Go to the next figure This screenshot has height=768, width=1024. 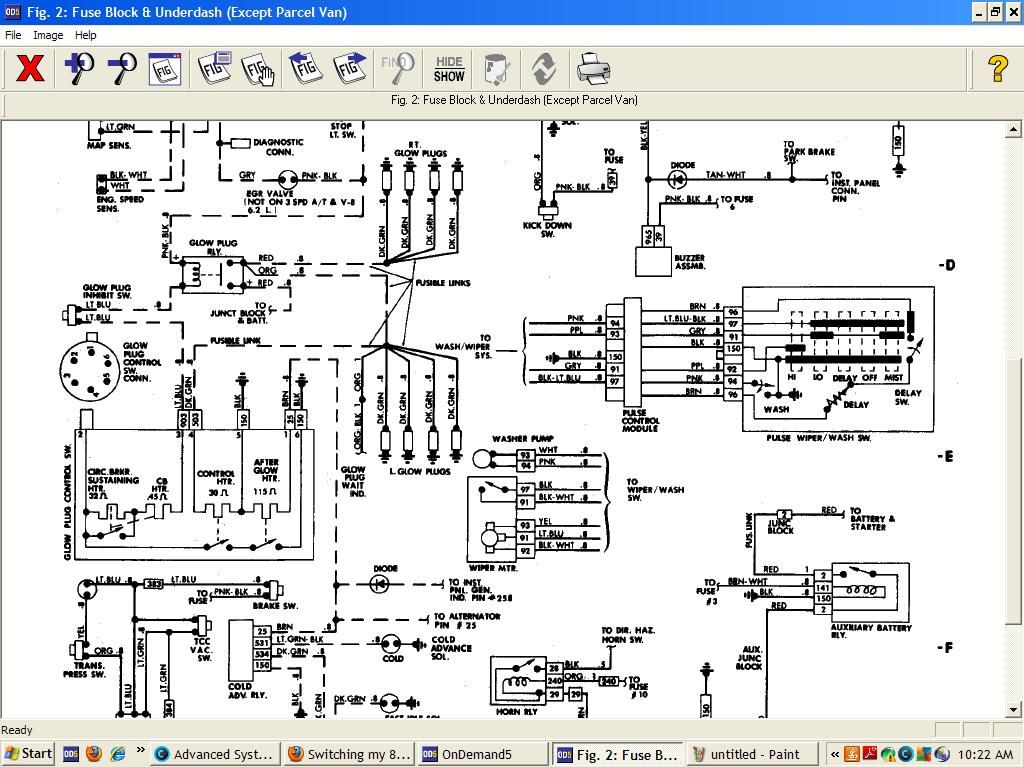click(x=349, y=69)
